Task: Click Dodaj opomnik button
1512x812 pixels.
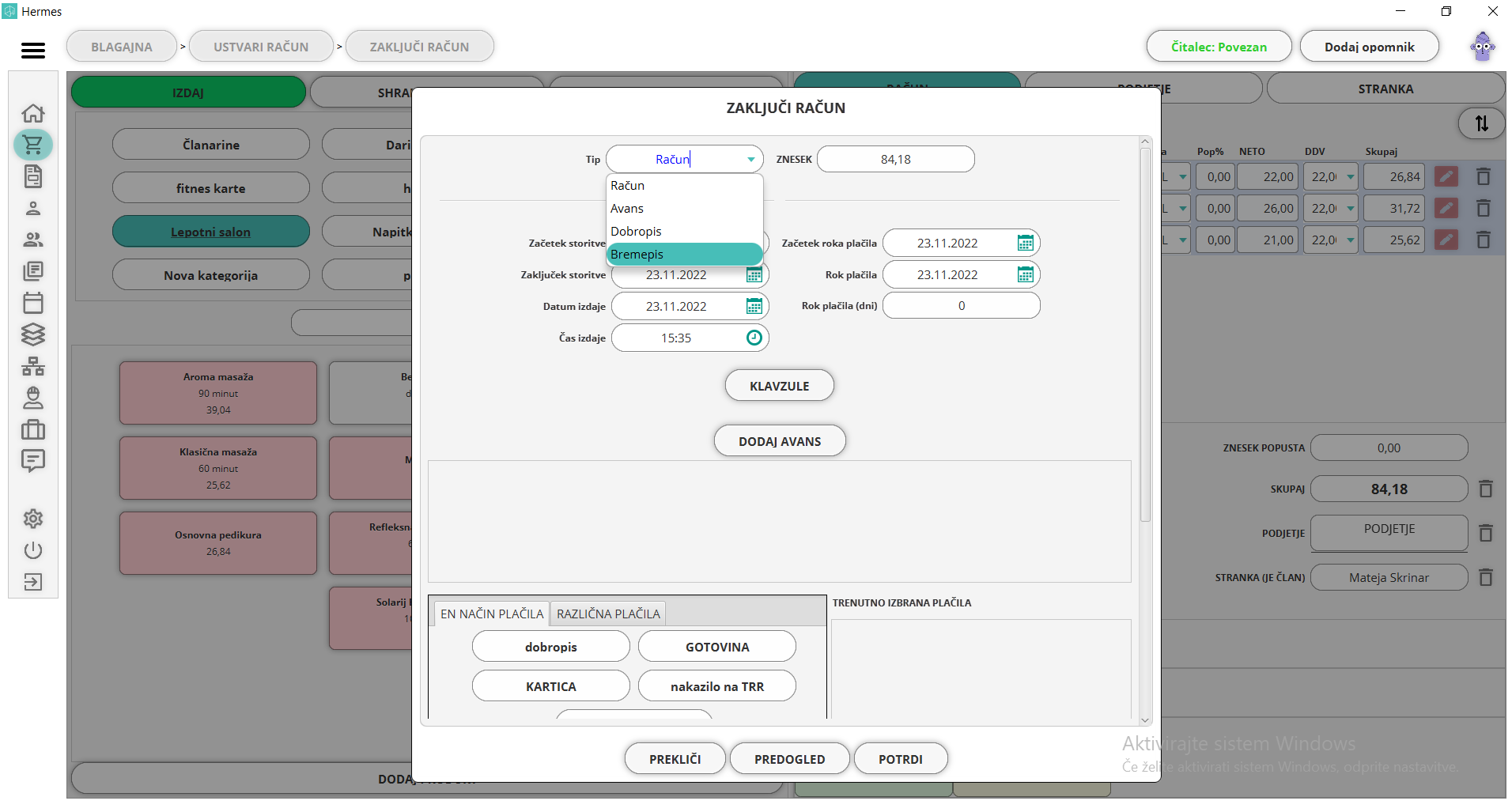Action: [1369, 47]
